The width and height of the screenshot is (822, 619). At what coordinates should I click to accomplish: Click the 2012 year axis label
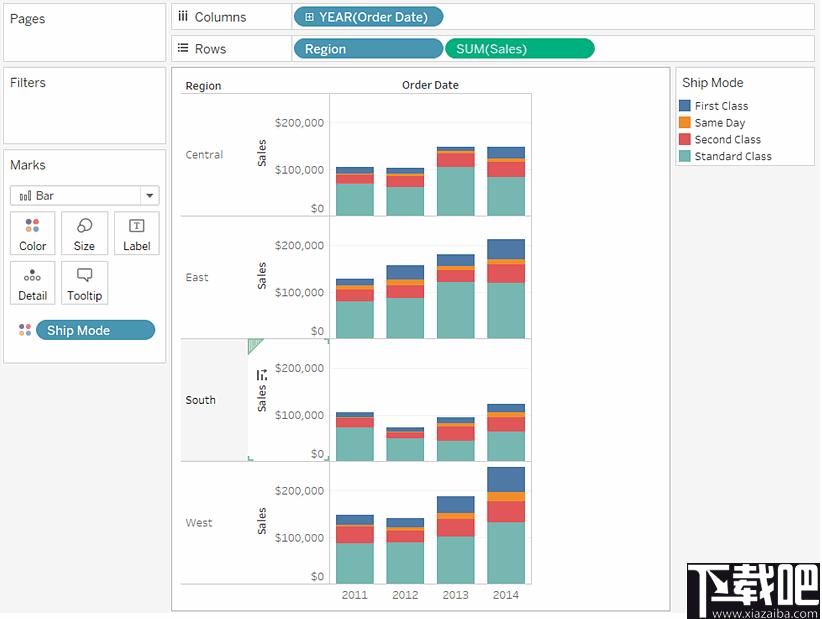[405, 595]
